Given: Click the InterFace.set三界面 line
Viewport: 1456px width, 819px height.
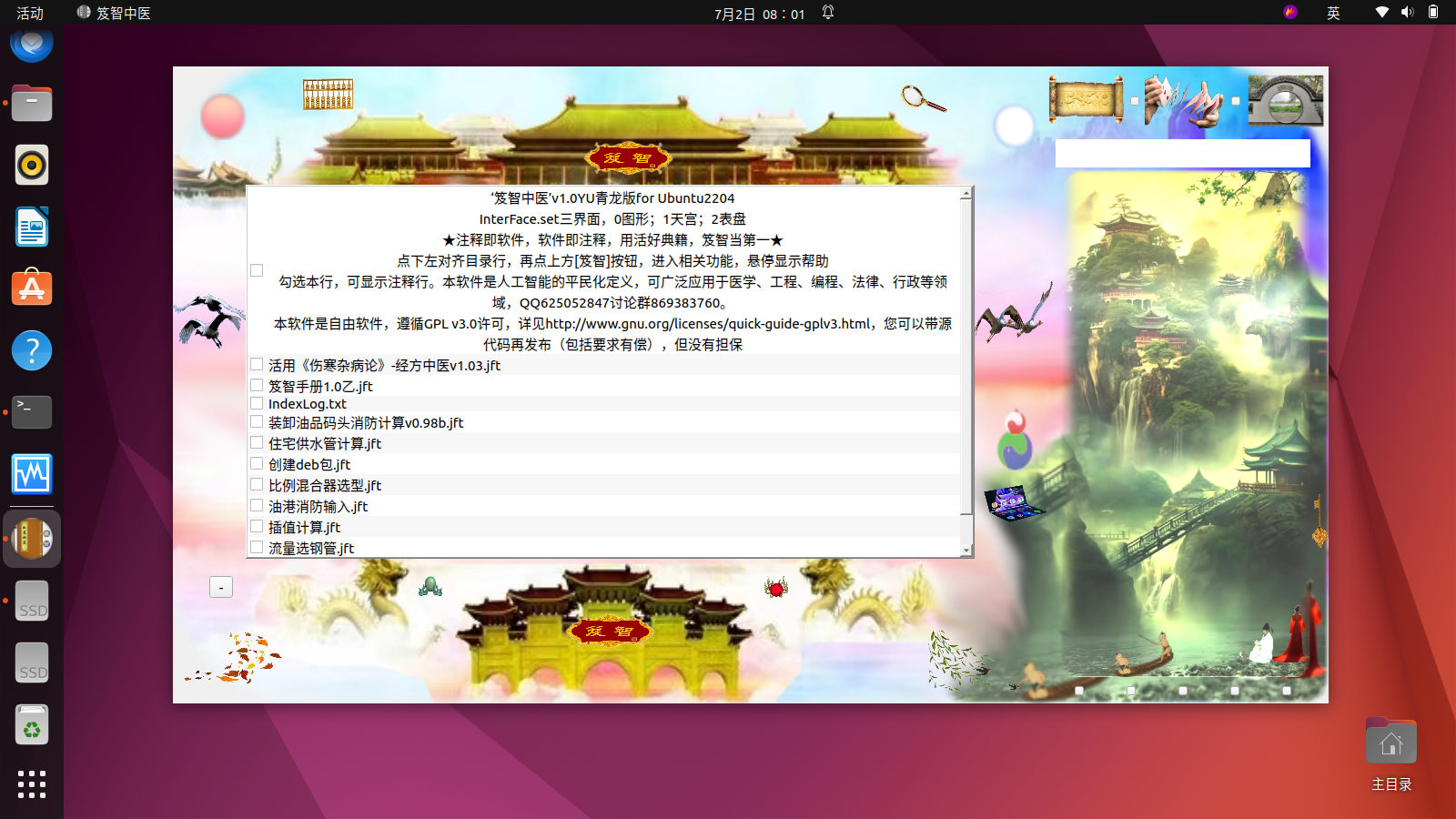Looking at the screenshot, I should [612, 219].
